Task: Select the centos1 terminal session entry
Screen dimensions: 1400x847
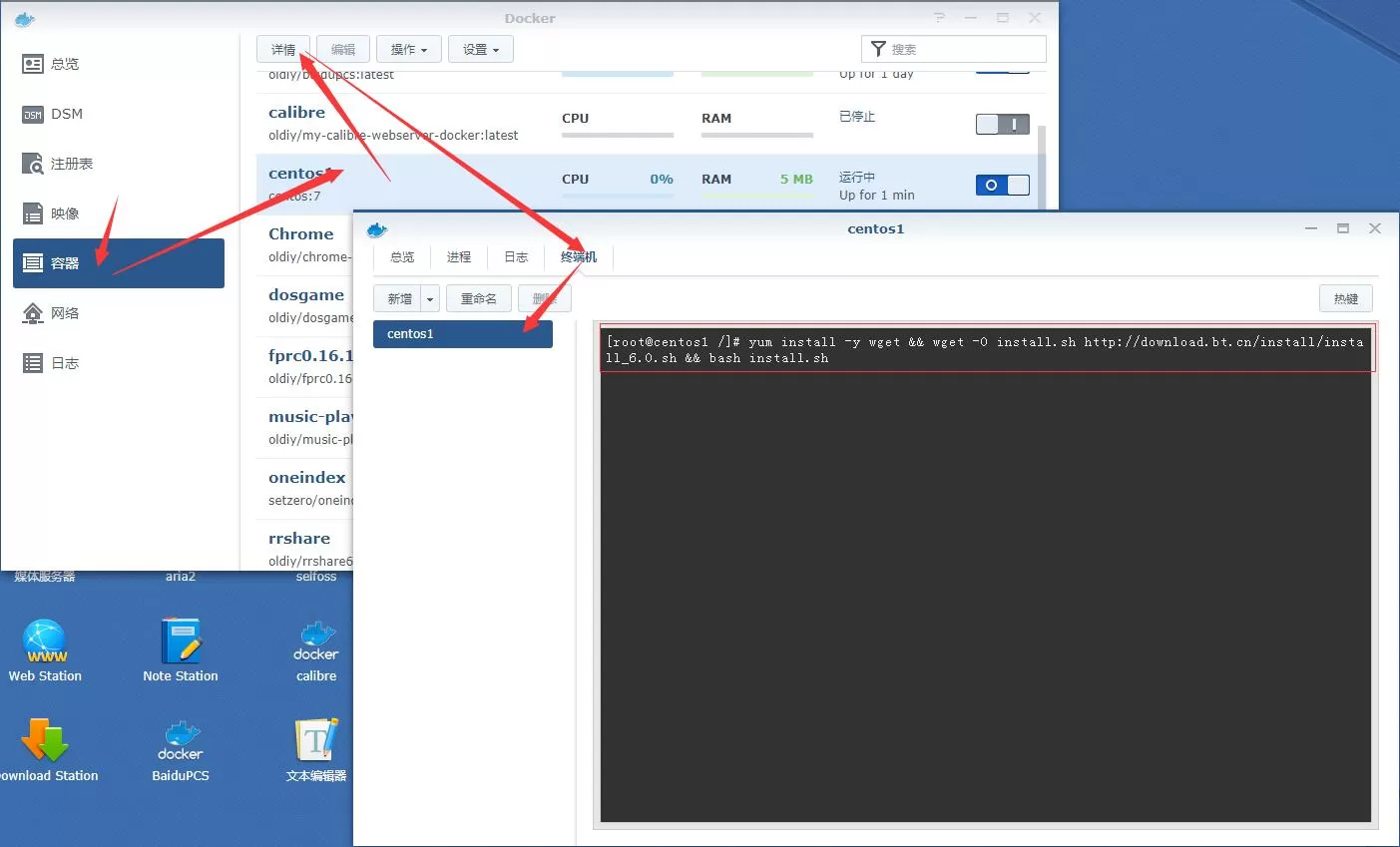Action: click(x=463, y=334)
